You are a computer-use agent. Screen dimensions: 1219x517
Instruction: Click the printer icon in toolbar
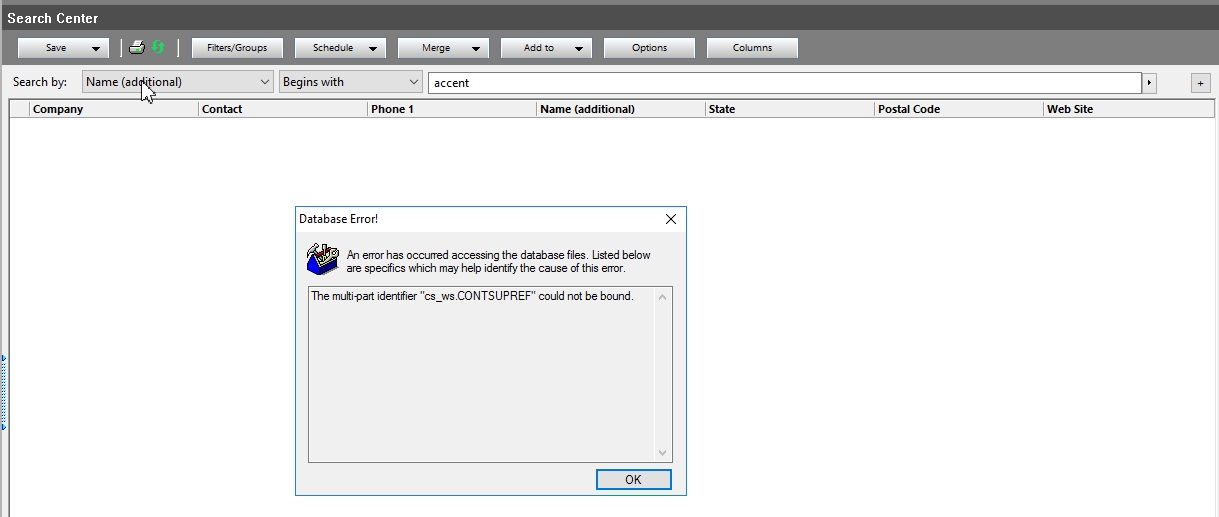137,48
